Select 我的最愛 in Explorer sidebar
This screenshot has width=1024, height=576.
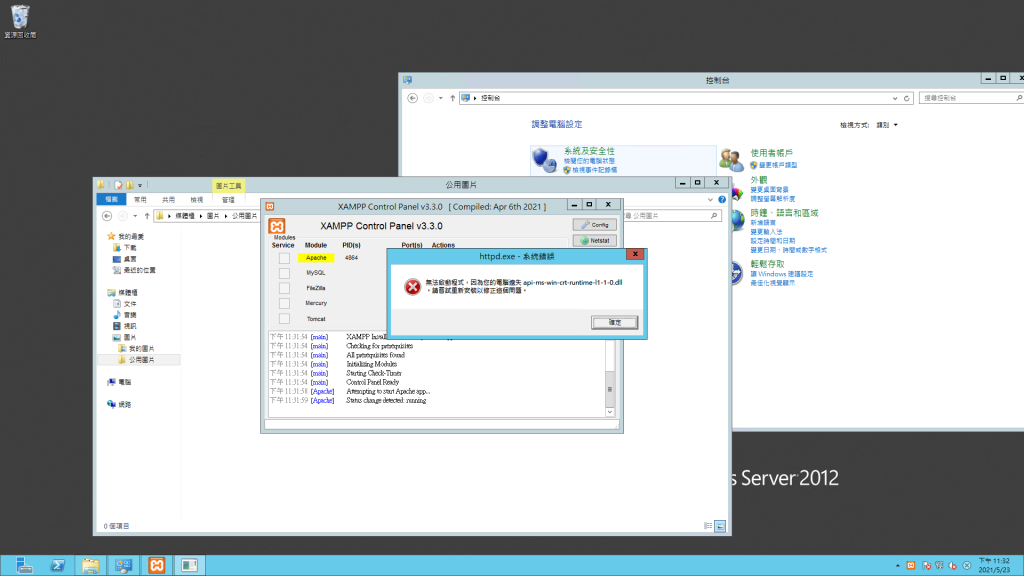[131, 236]
